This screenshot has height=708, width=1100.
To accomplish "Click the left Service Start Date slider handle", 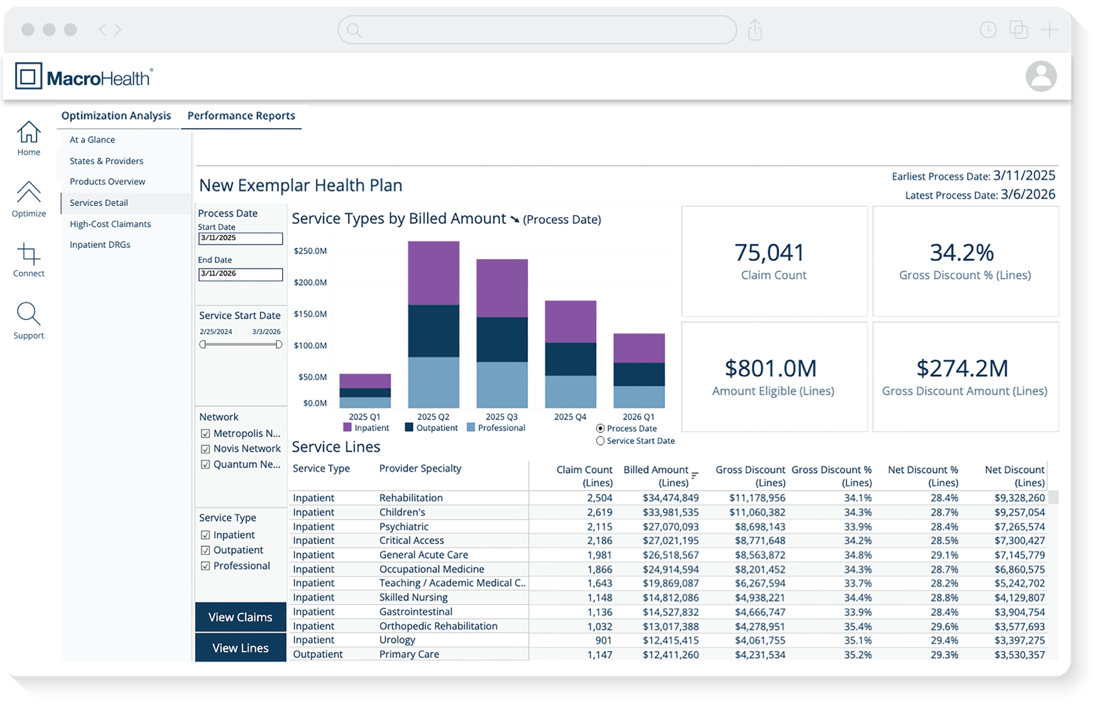I will coord(203,345).
